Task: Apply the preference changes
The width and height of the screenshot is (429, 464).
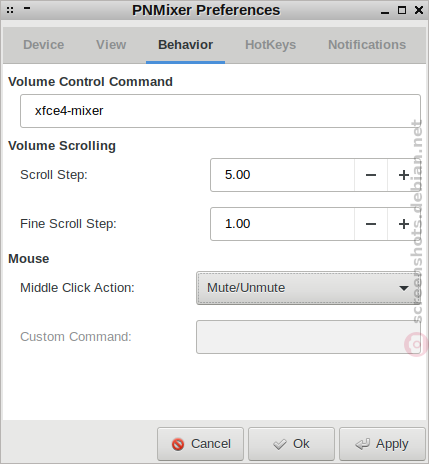Action: pos(382,444)
